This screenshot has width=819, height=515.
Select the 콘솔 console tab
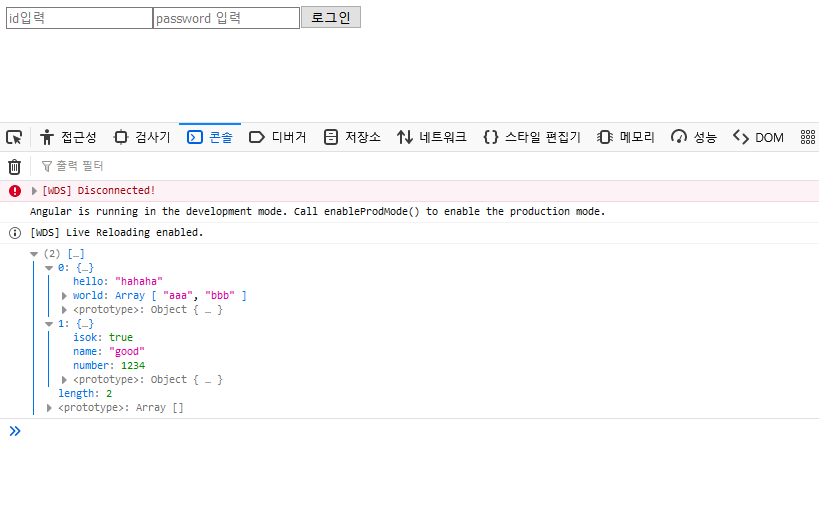[210, 137]
